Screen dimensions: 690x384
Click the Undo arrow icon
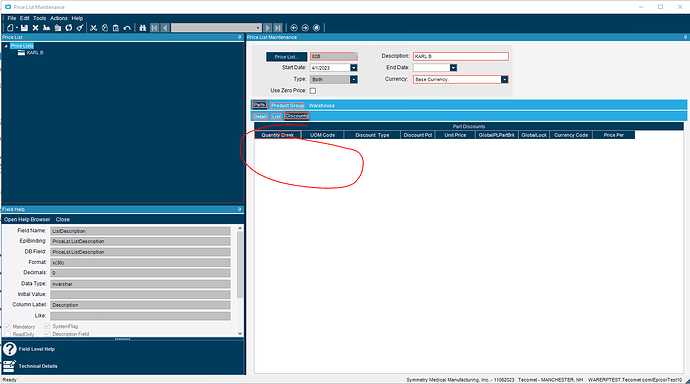click(127, 28)
